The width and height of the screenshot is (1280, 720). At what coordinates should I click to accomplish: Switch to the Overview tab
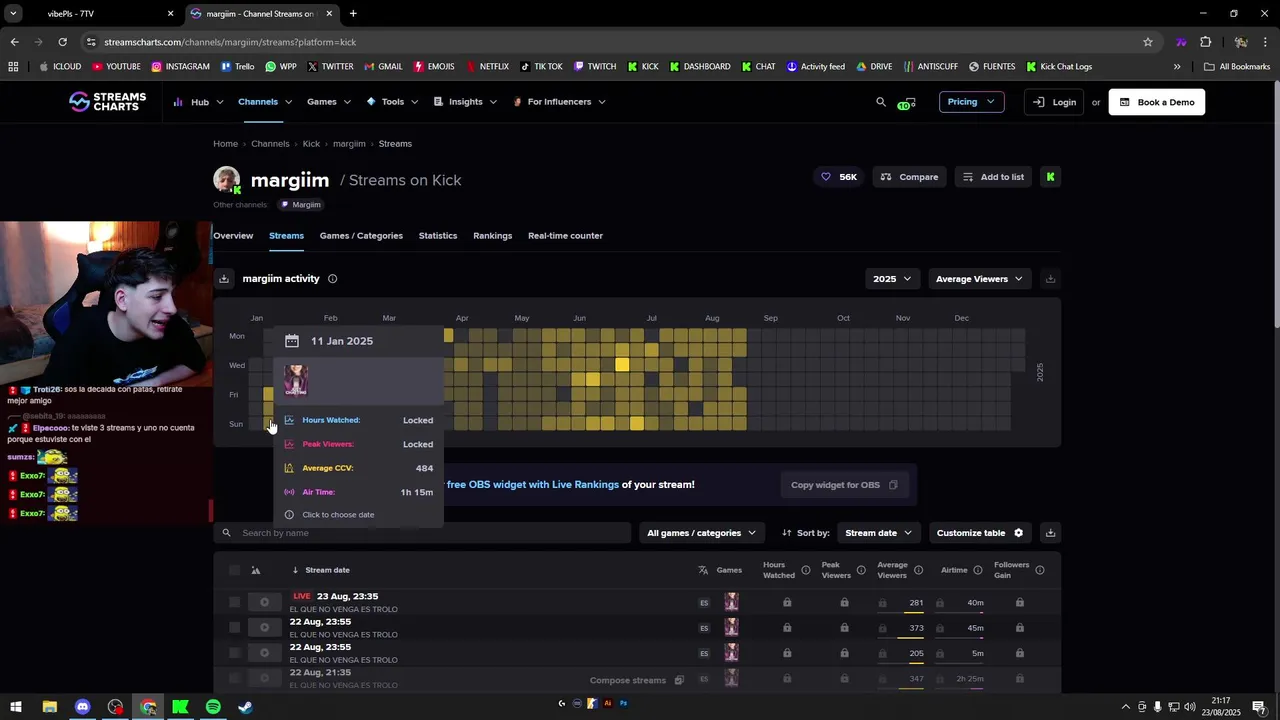(233, 236)
